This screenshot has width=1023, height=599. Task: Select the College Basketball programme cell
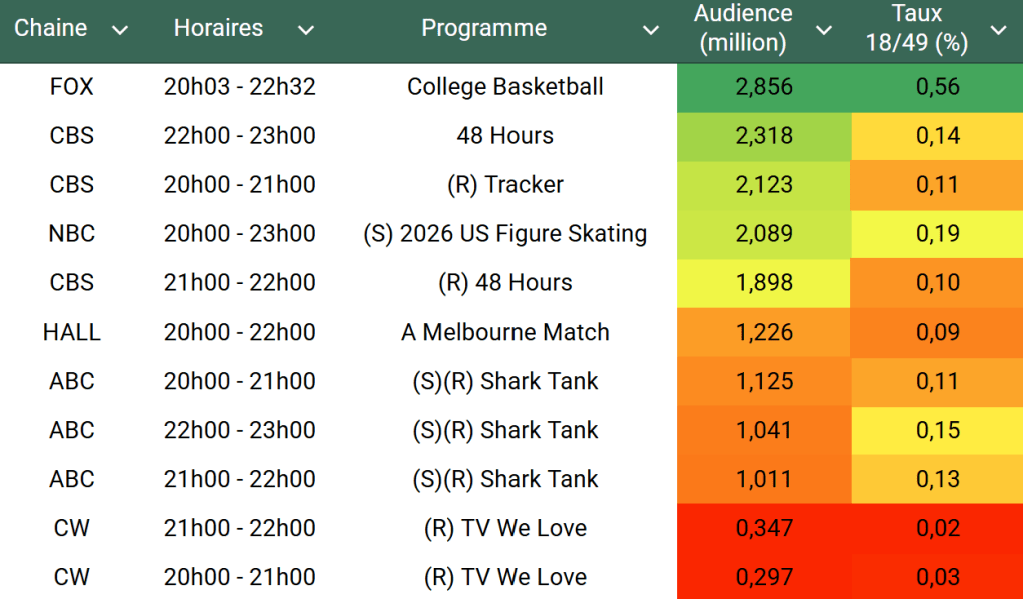click(x=505, y=87)
